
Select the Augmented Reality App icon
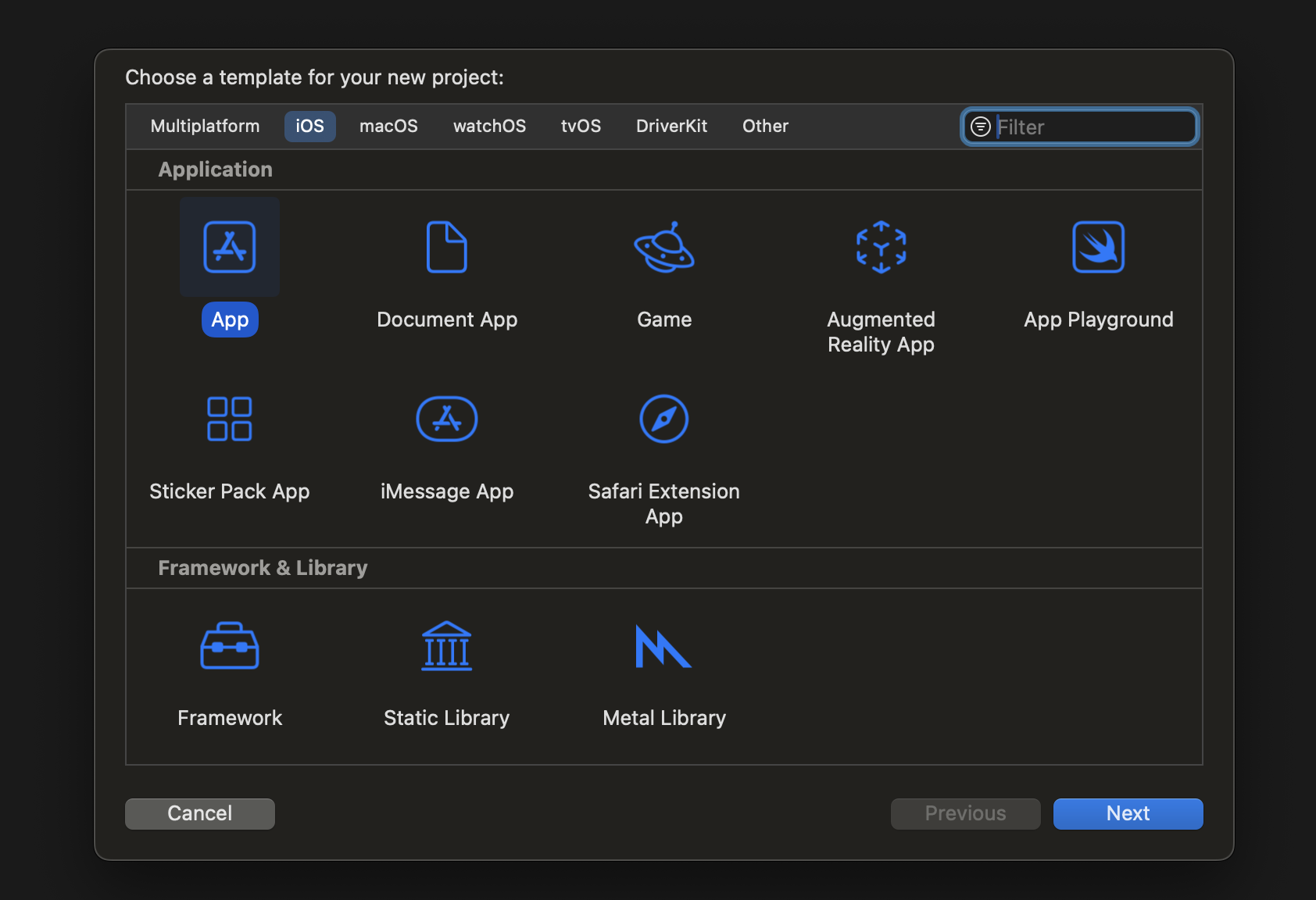point(882,247)
